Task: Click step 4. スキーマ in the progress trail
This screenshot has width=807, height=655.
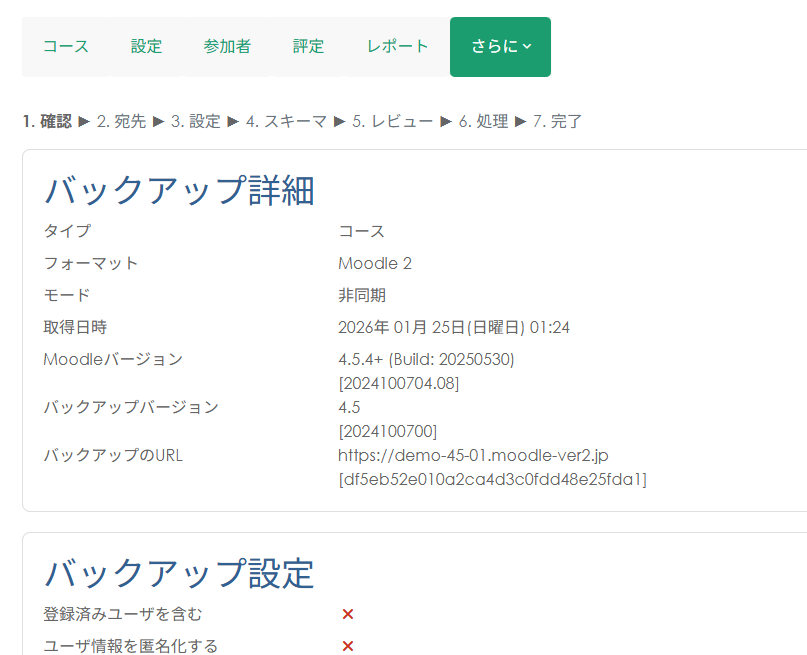Action: 286,122
